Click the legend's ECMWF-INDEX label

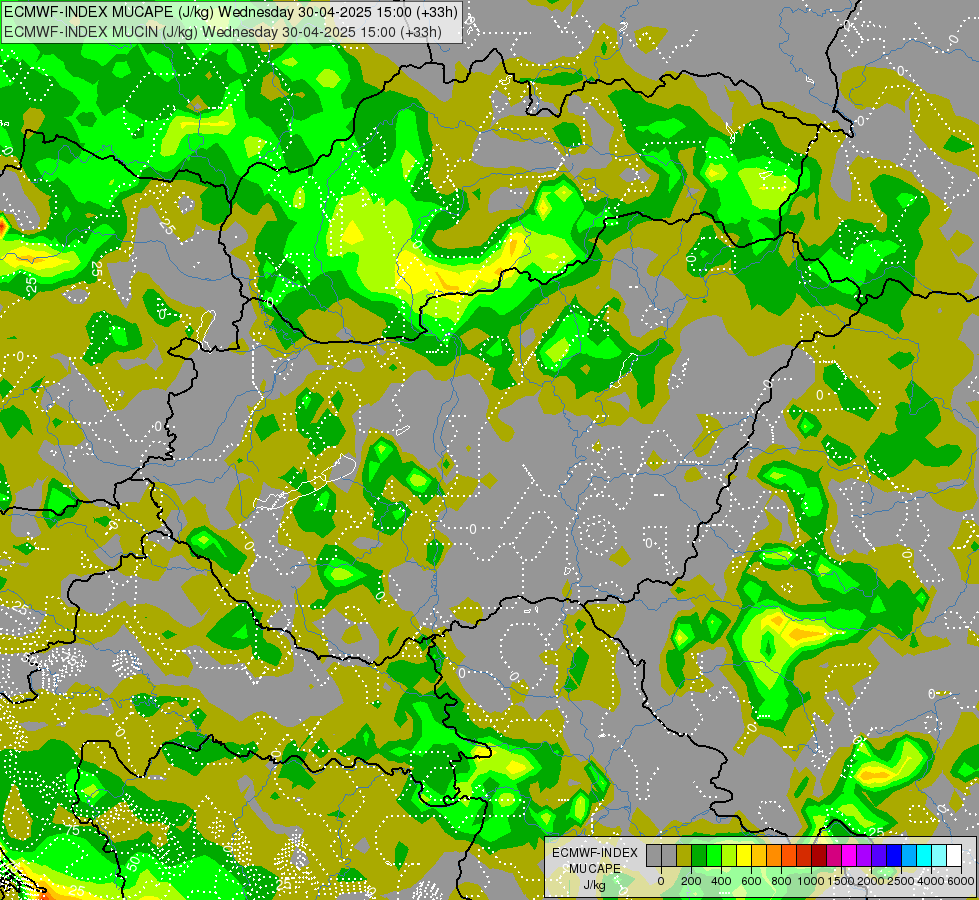595,853
